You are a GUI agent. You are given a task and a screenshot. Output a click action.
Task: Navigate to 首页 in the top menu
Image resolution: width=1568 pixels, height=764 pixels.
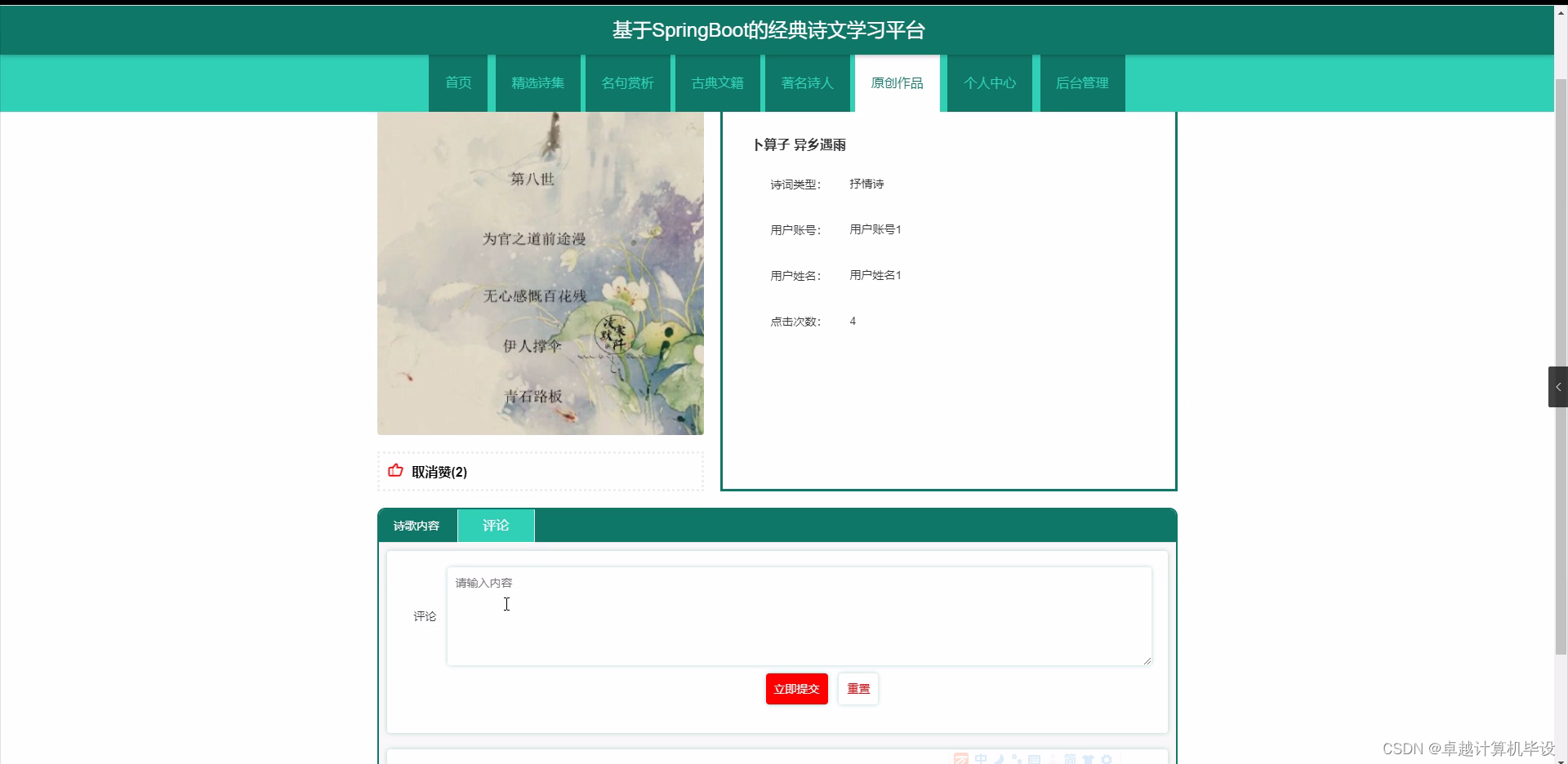click(457, 82)
